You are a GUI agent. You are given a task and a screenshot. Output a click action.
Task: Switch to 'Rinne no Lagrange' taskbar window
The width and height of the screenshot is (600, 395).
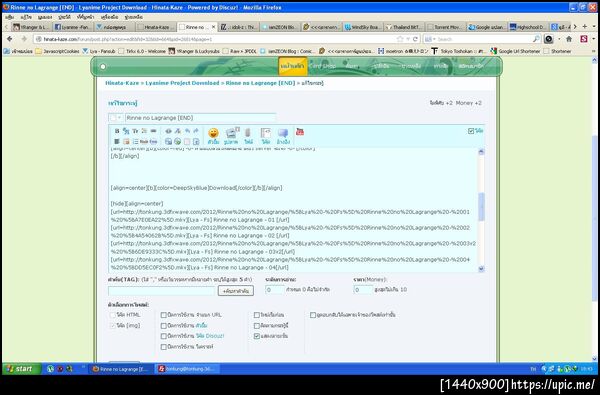click(121, 369)
